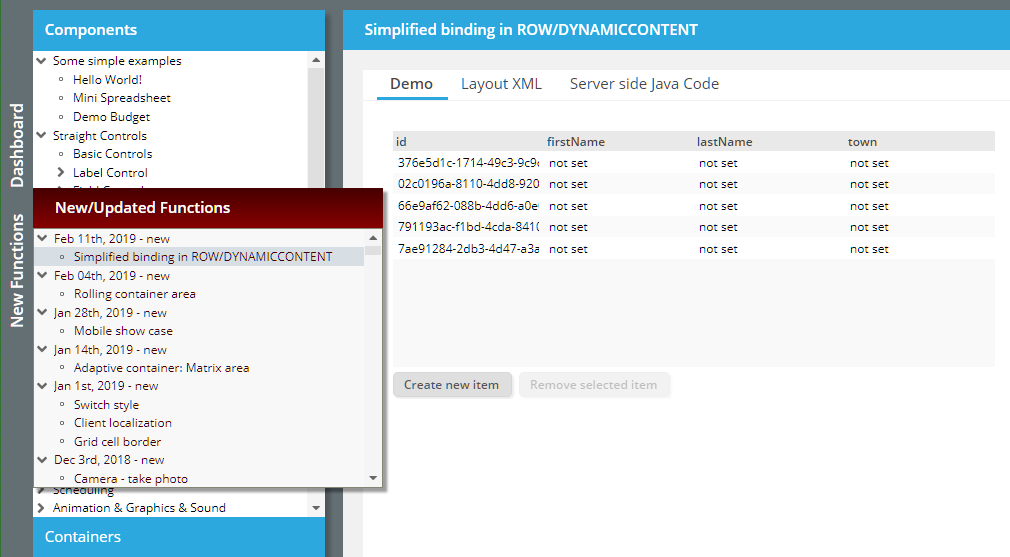Expand Animation & Graphics & Sound node
1010x557 pixels.
(41, 508)
